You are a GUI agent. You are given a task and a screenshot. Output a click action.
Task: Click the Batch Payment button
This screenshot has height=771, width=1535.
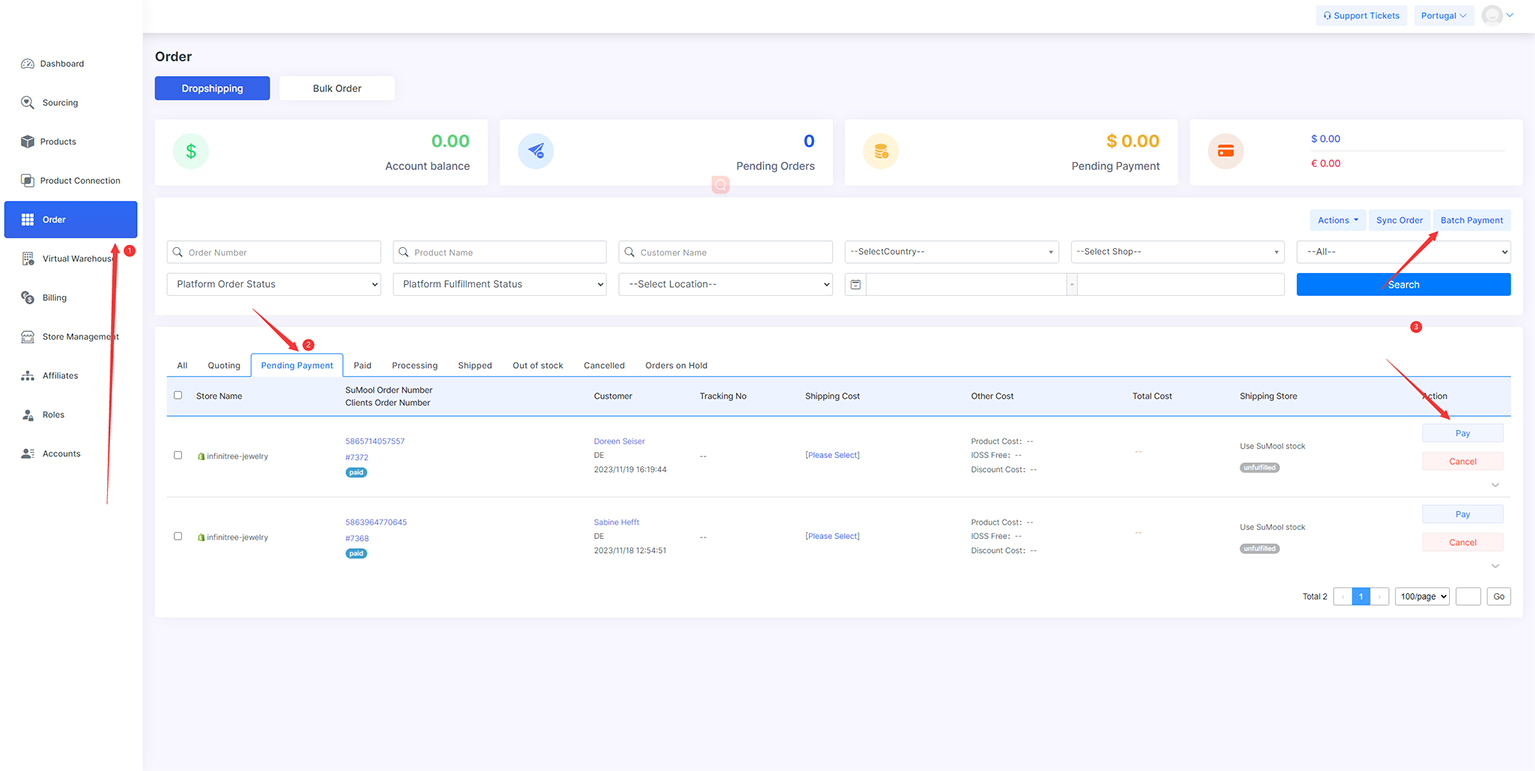[1471, 220]
